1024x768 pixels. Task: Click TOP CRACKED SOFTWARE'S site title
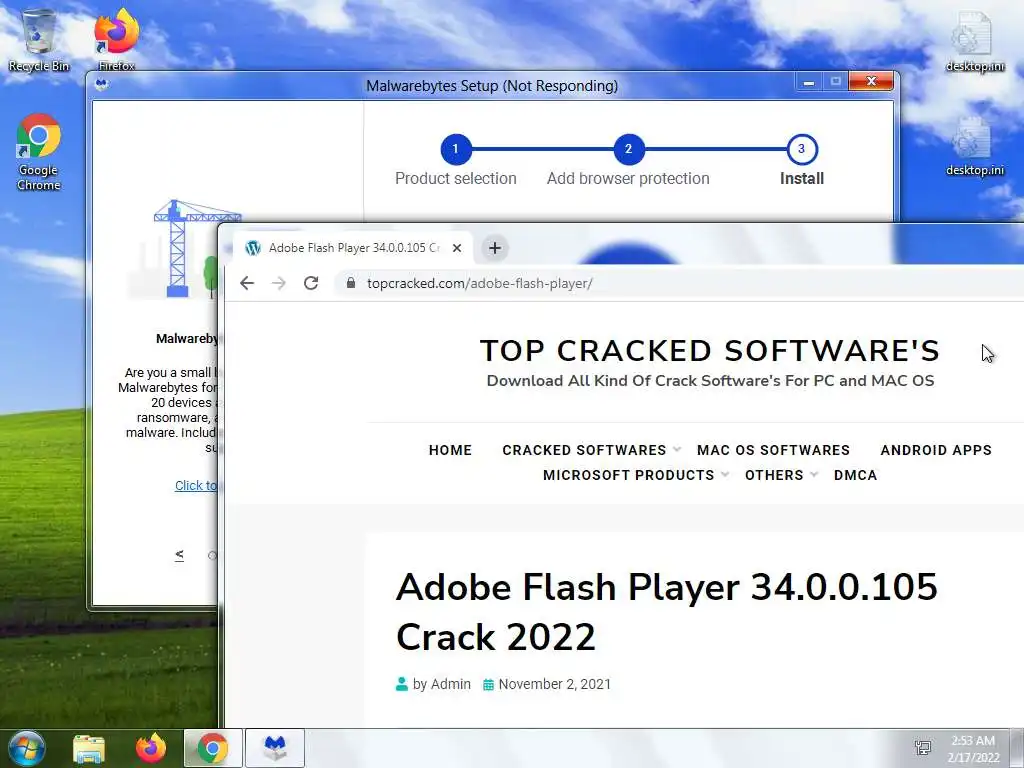tap(710, 351)
